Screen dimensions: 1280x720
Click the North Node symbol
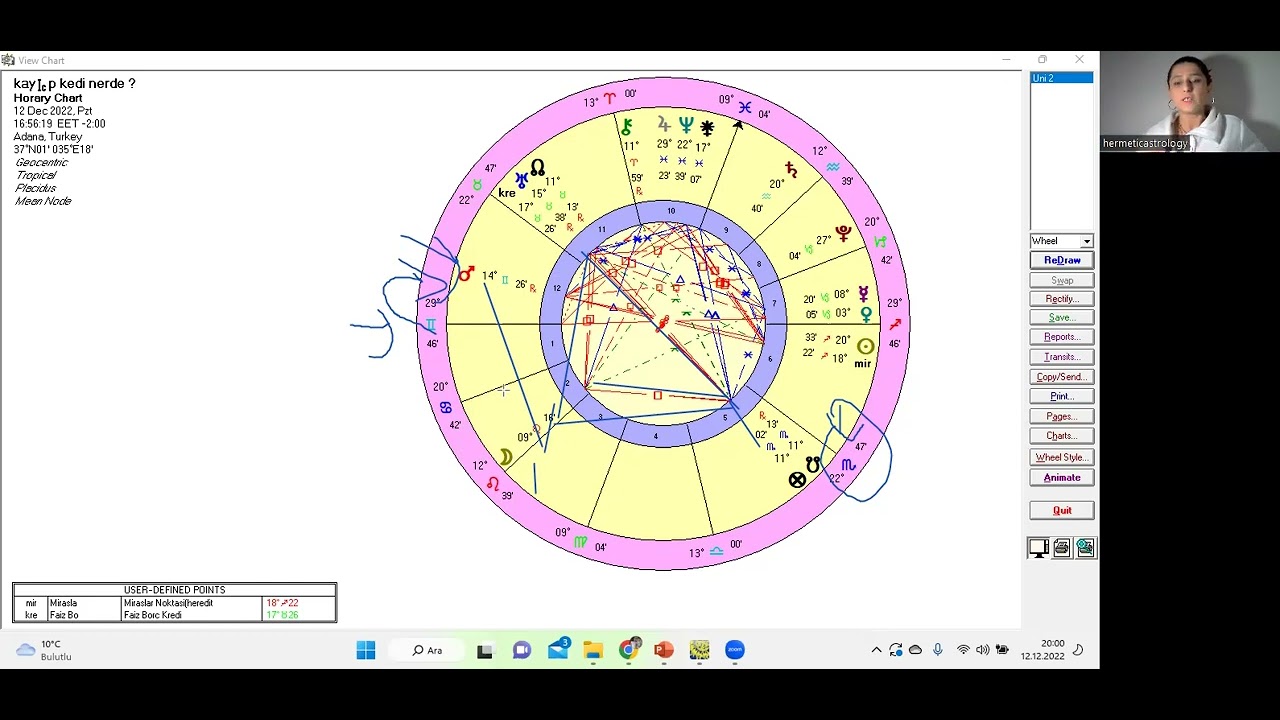coord(538,167)
